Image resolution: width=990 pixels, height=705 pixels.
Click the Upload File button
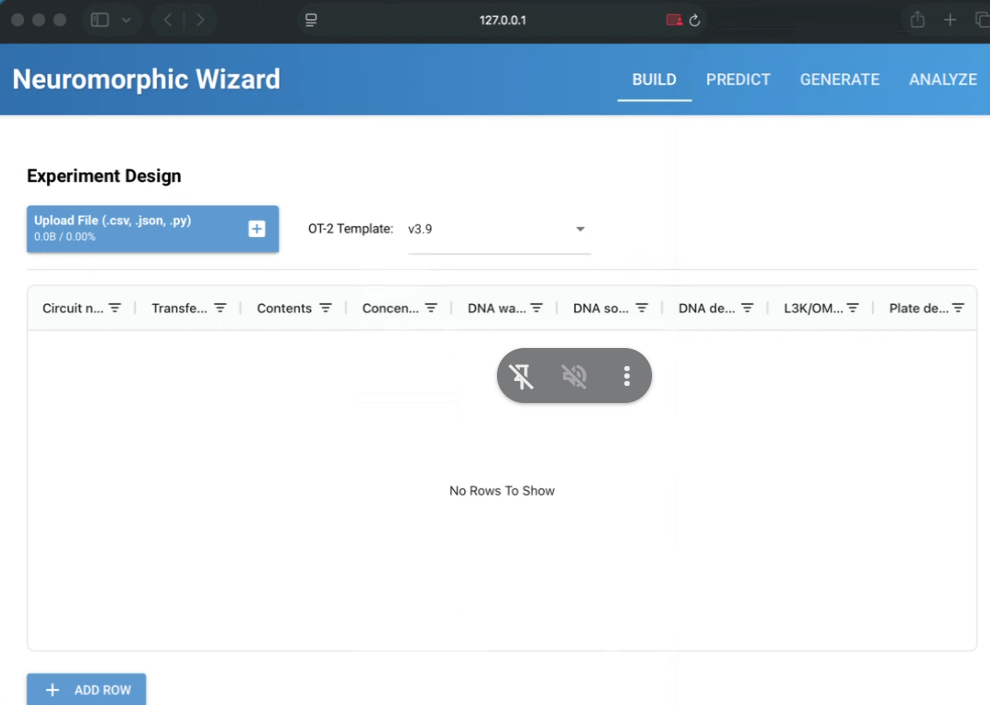coord(153,228)
